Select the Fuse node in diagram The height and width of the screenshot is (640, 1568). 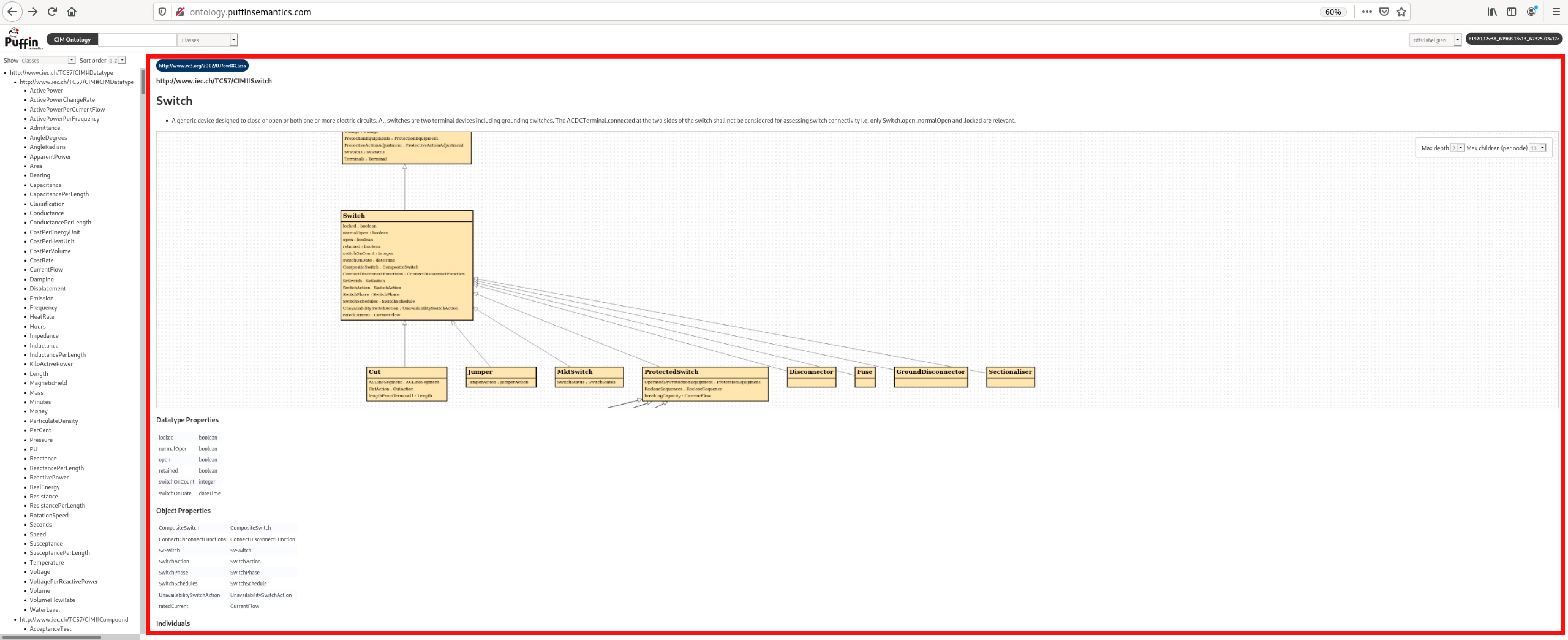pos(865,377)
